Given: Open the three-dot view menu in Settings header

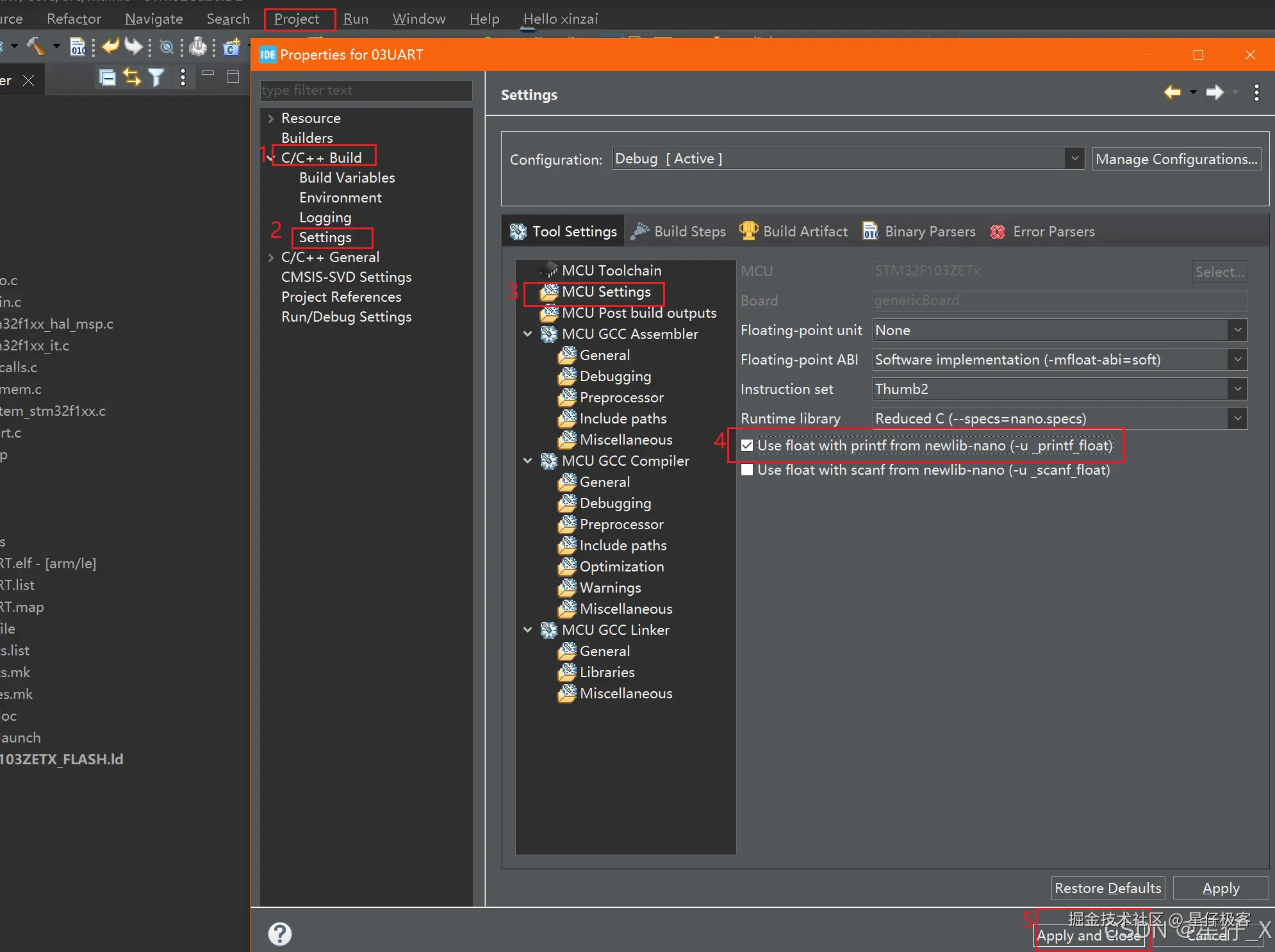Looking at the screenshot, I should tap(1256, 93).
